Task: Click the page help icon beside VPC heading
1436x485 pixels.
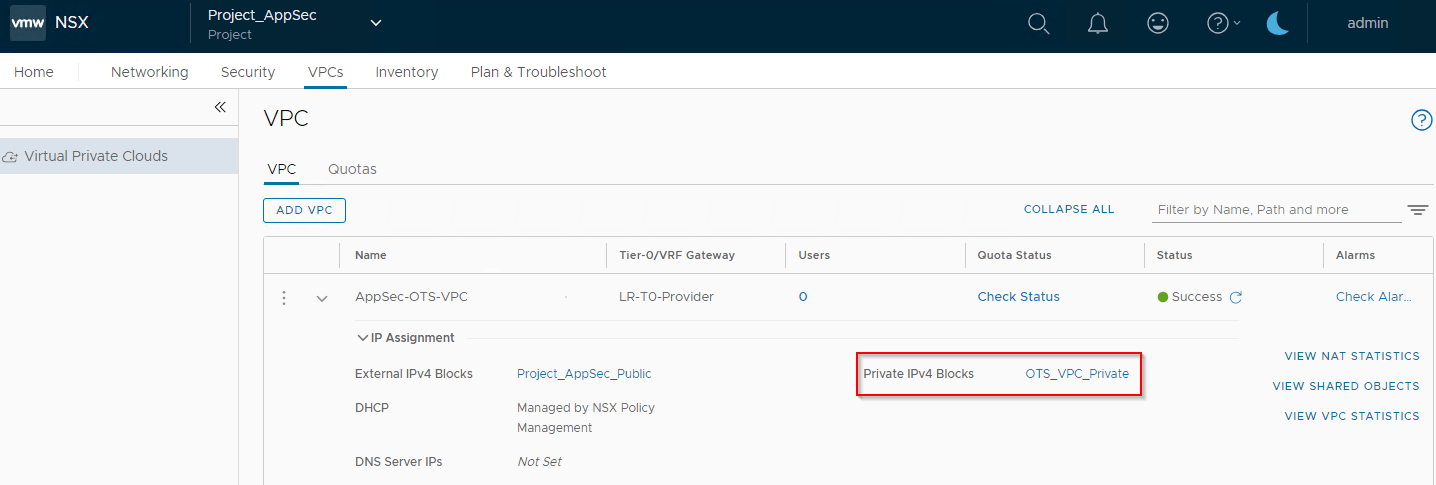Action: (1421, 120)
